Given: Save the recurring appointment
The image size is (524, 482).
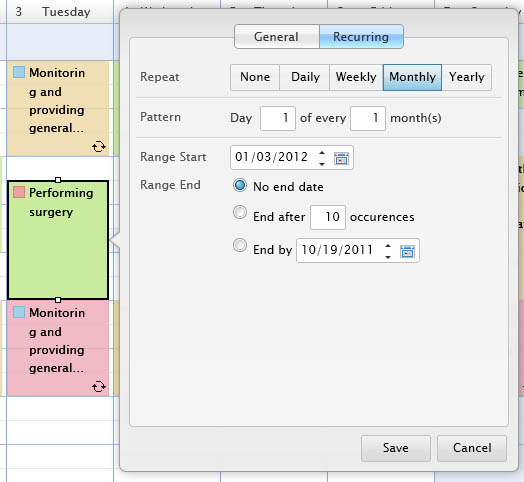Looking at the screenshot, I should click(x=396, y=448).
